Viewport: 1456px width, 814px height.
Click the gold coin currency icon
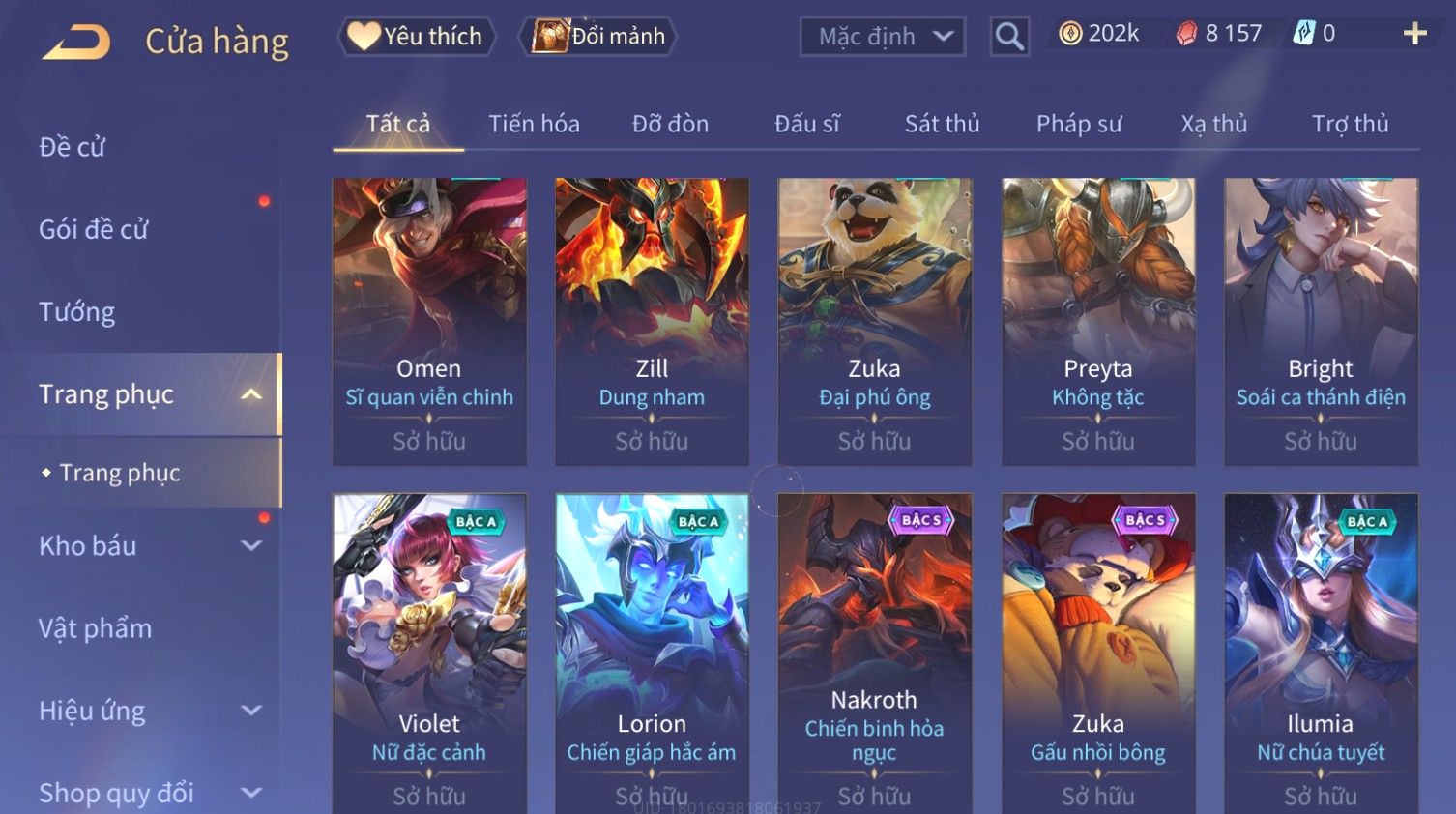coord(1070,34)
